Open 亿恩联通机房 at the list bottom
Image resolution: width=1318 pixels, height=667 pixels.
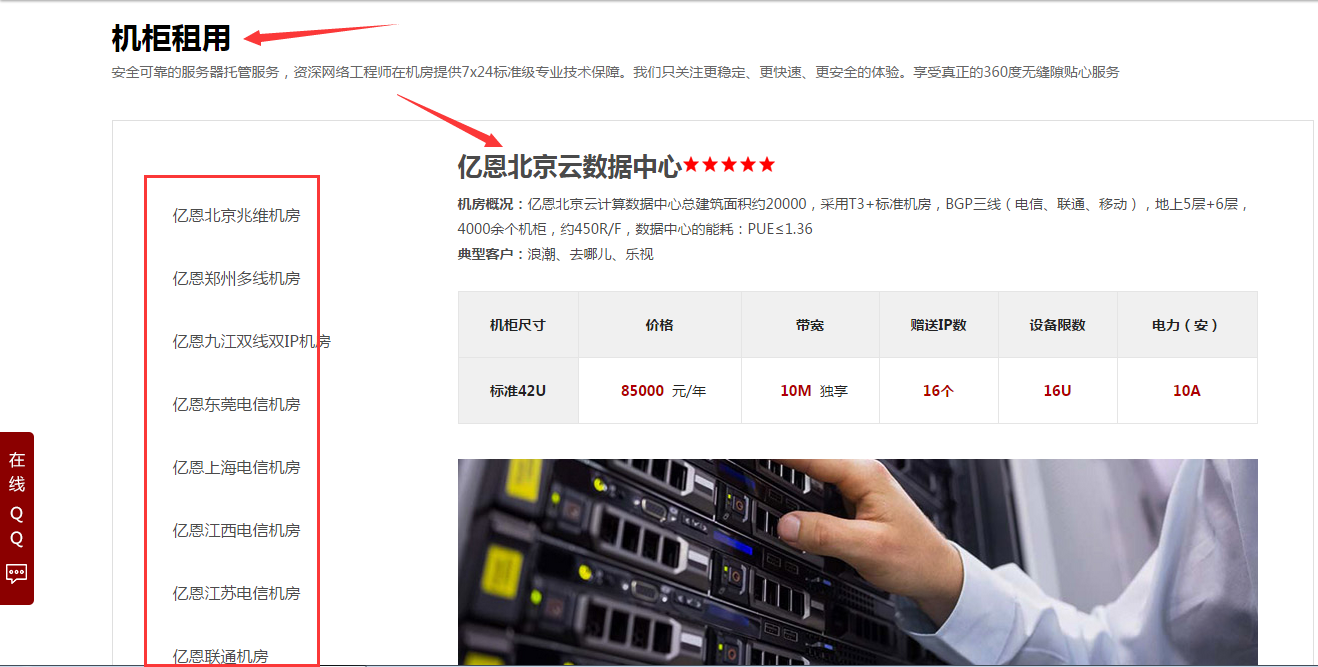[220, 656]
